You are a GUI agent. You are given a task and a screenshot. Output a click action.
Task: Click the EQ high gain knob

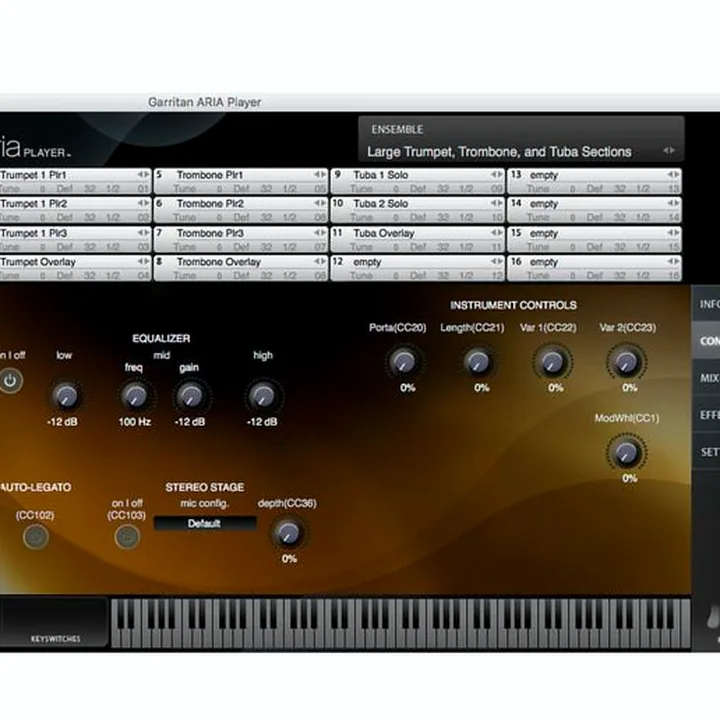(263, 396)
